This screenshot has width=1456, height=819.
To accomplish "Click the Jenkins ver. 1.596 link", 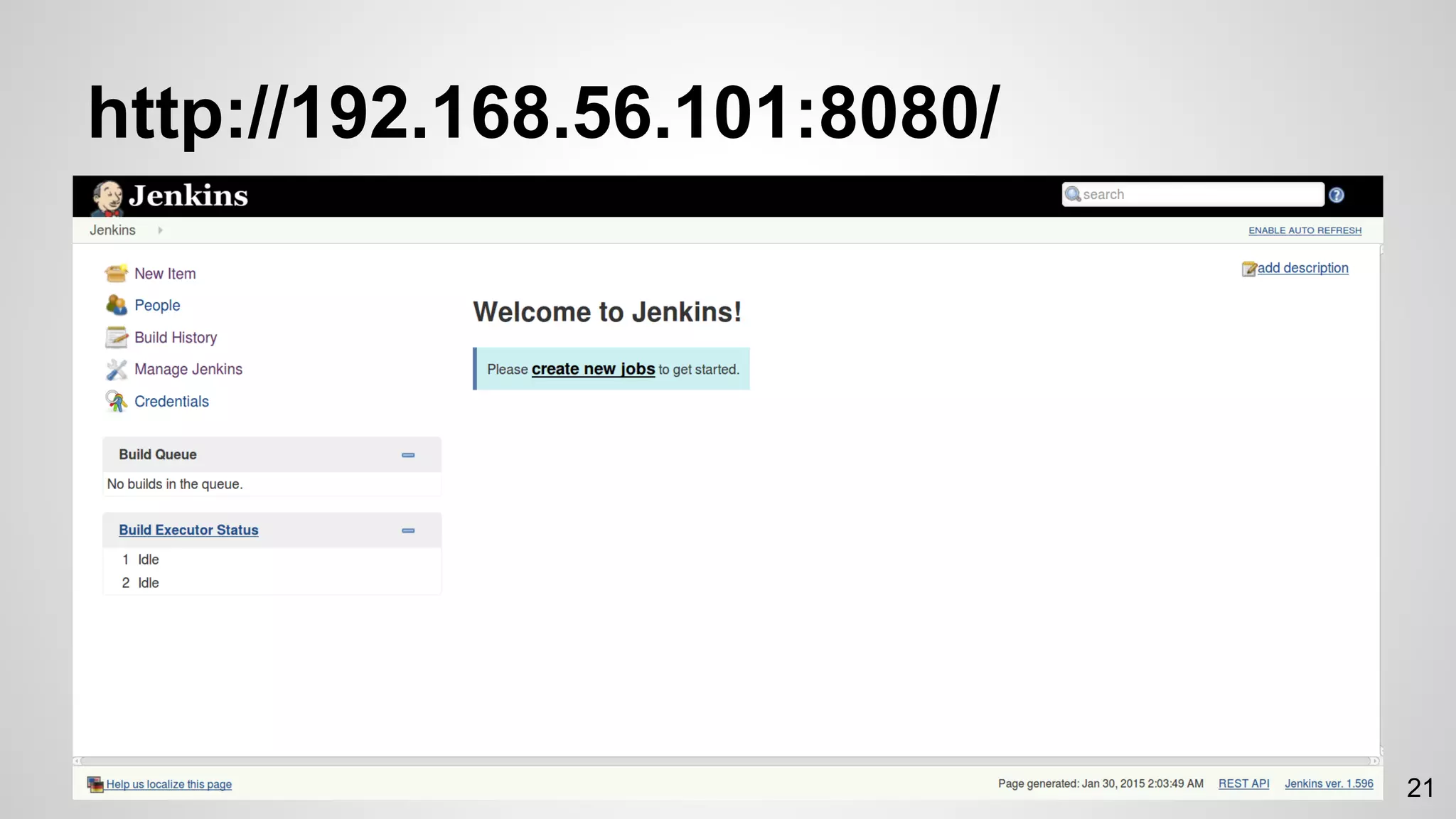I will click(x=1329, y=783).
